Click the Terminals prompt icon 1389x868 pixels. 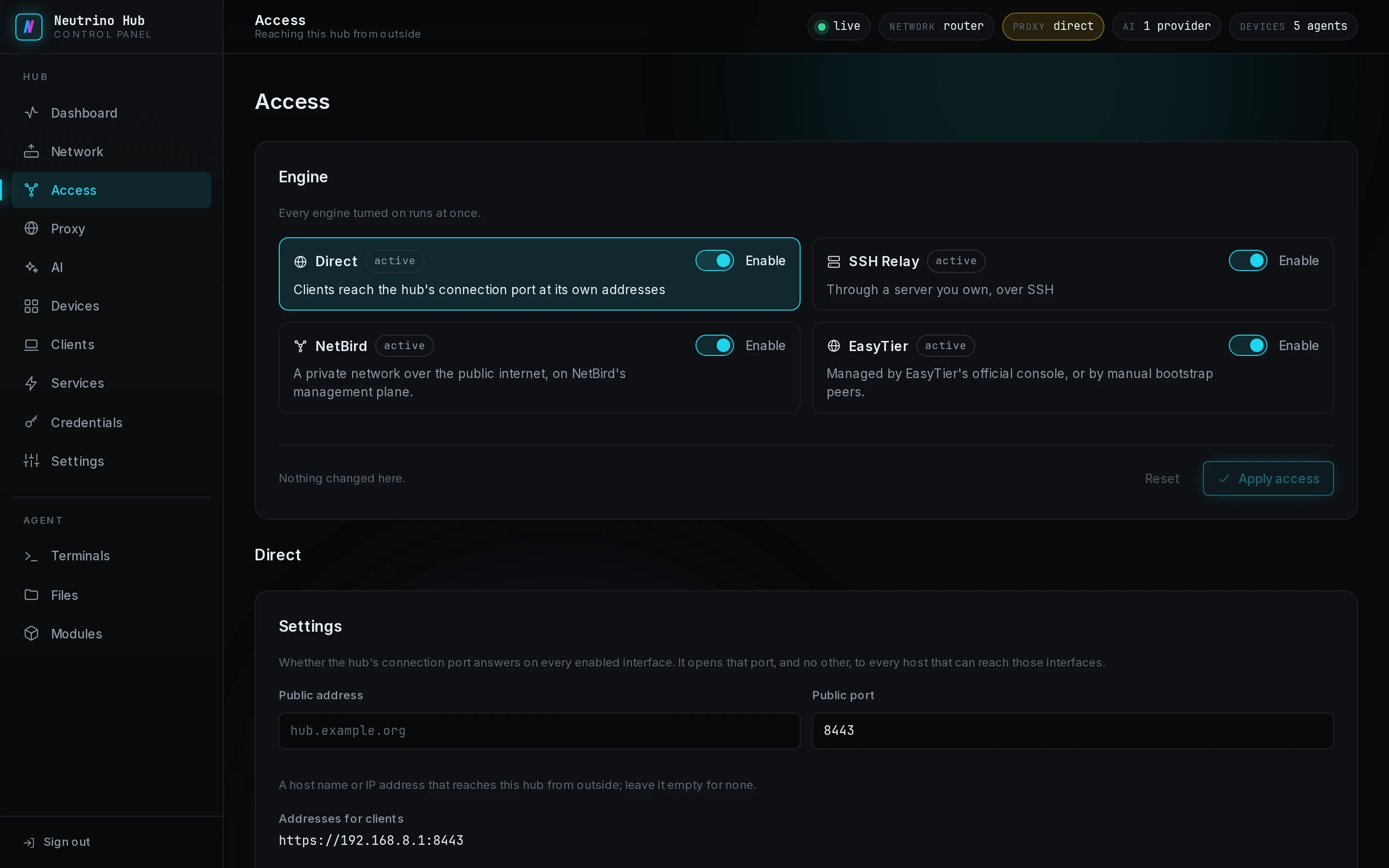pos(31,556)
